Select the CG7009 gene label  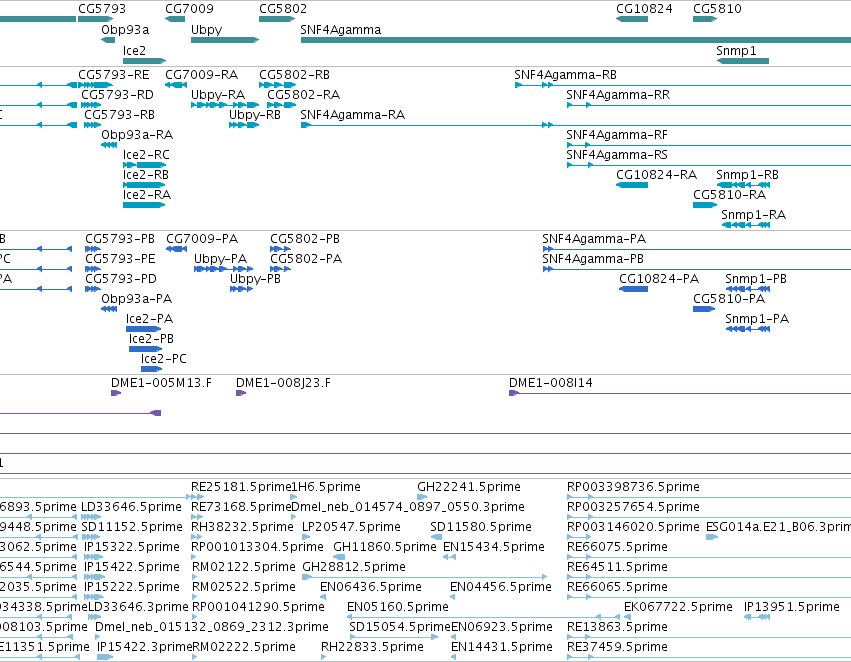tap(189, 9)
